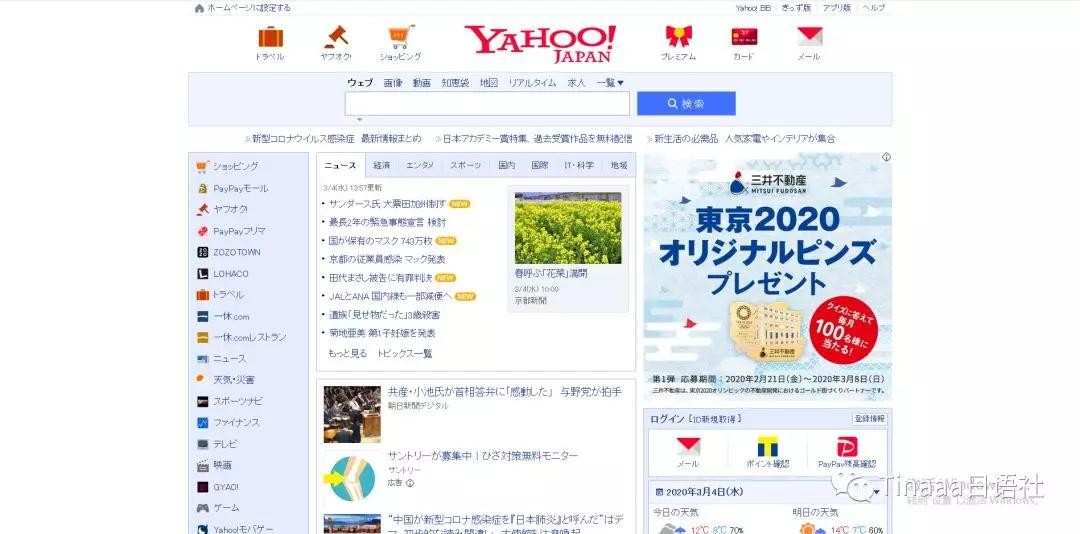This screenshot has height=534, width=1080.
Task: Choose the 画像 search type tab
Action: 393,83
